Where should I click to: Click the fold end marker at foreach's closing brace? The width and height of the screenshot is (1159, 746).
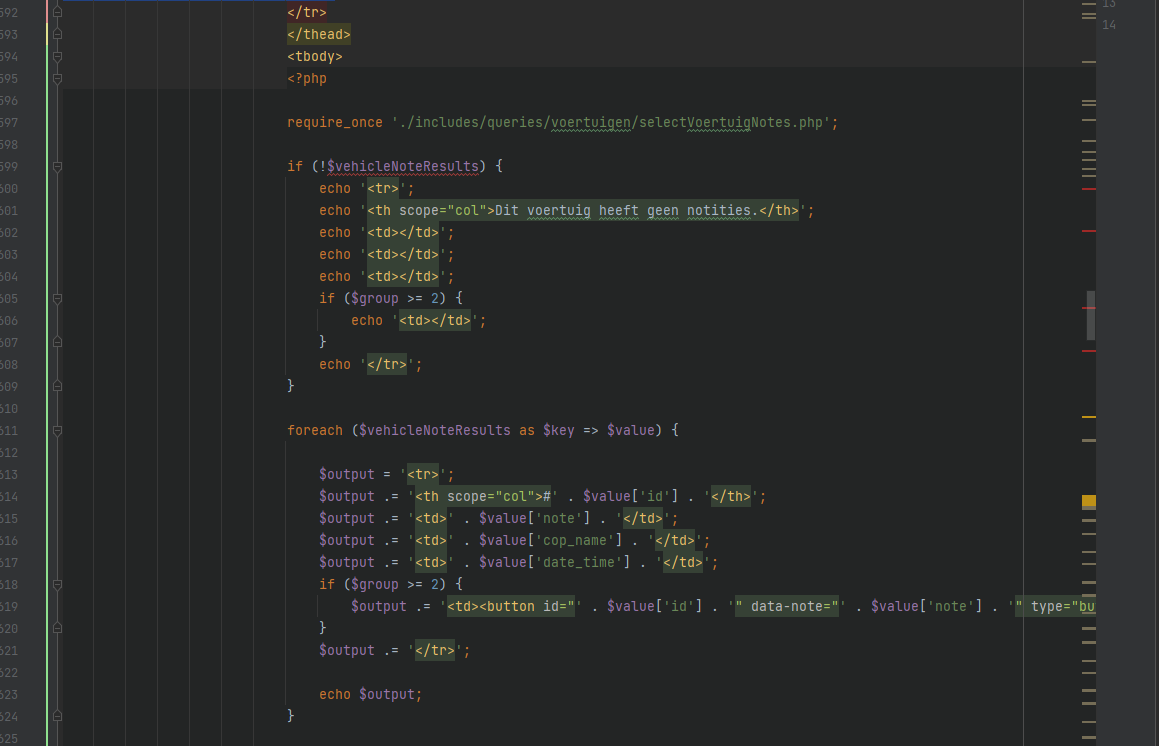[57, 716]
